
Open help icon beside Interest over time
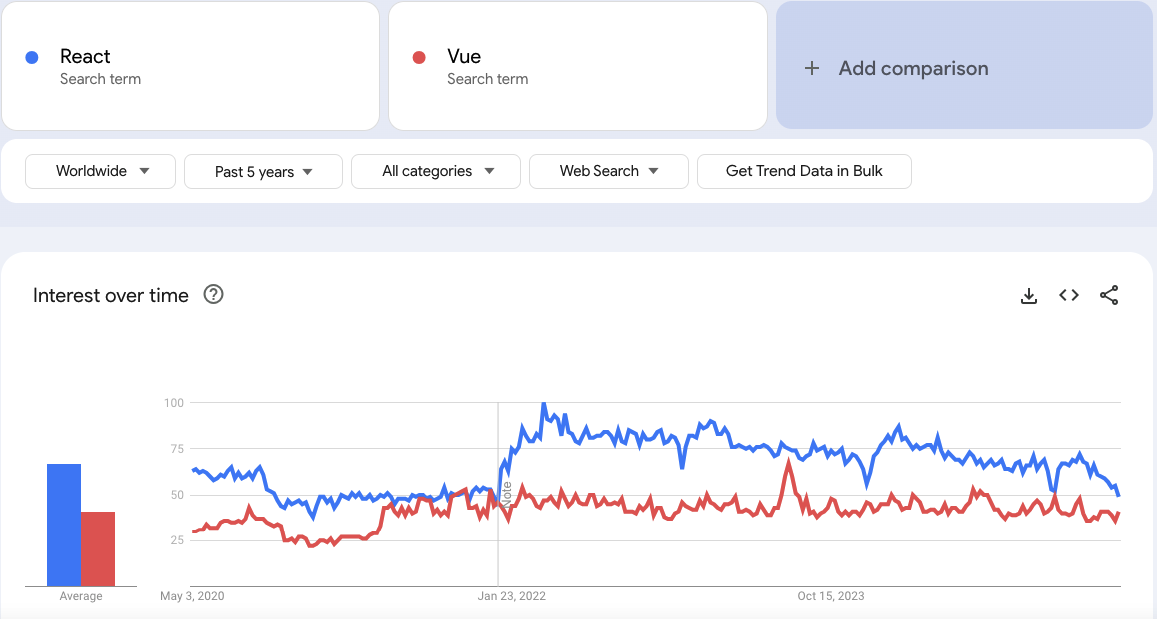(213, 294)
